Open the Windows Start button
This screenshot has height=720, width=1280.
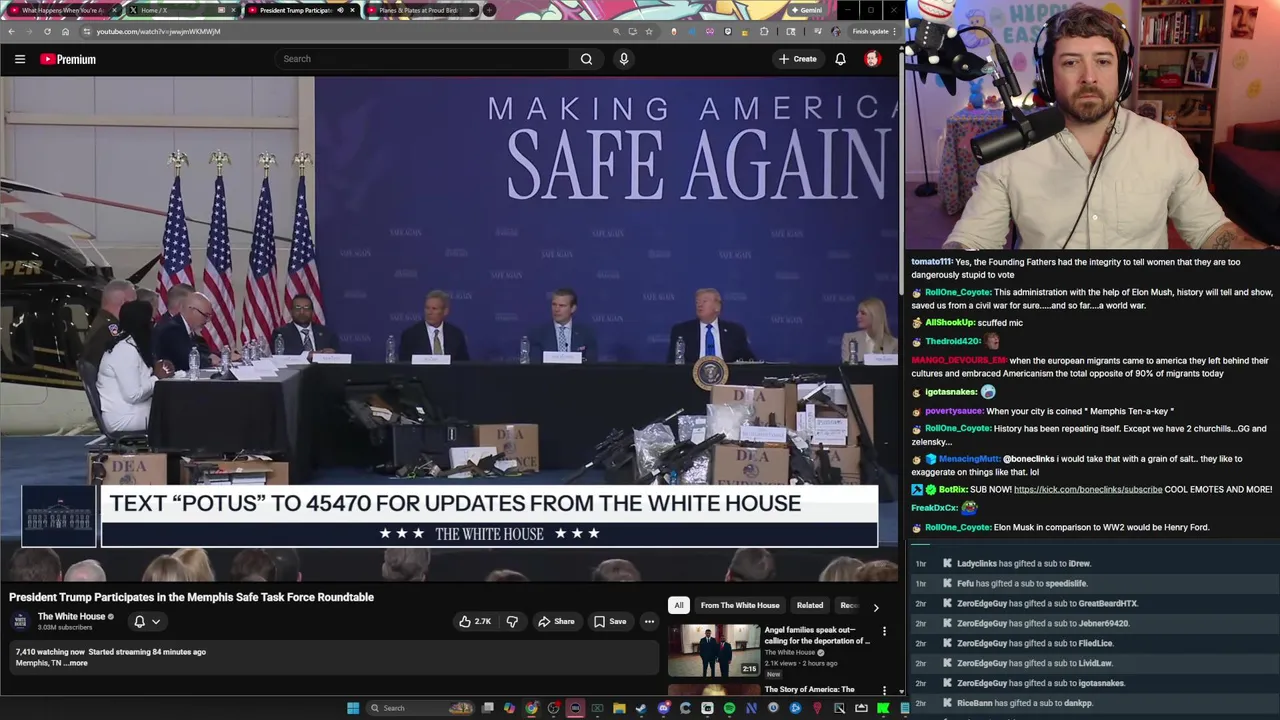[353, 708]
